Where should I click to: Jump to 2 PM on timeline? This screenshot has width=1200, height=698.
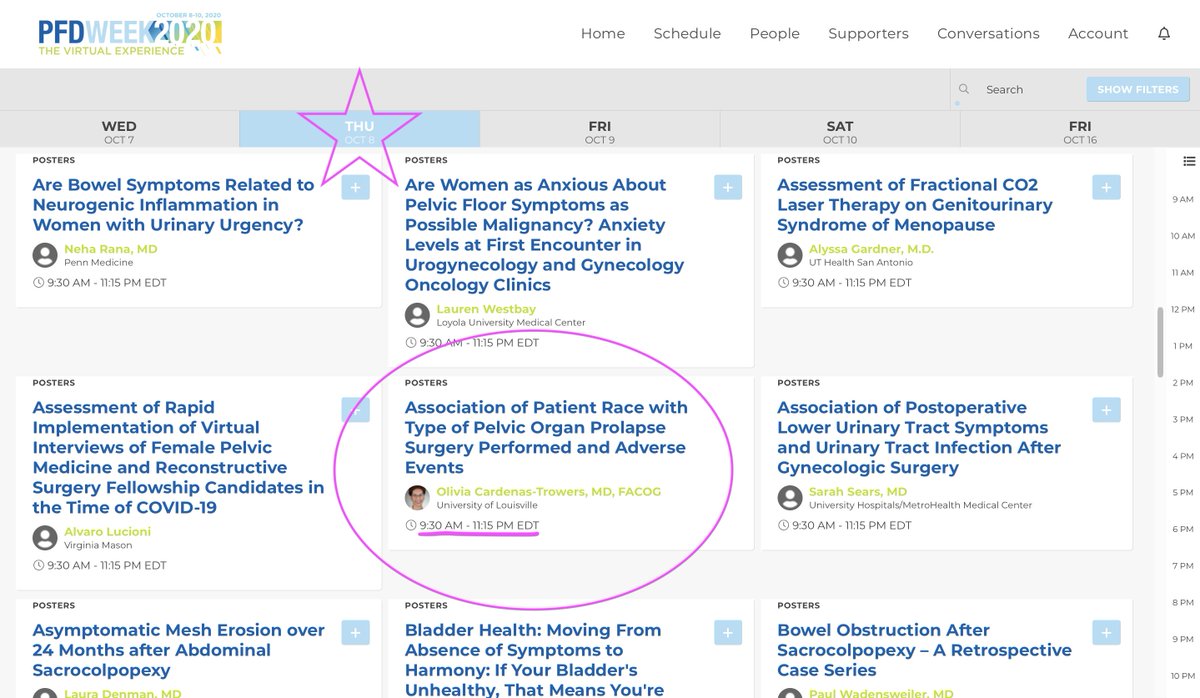tap(1182, 383)
